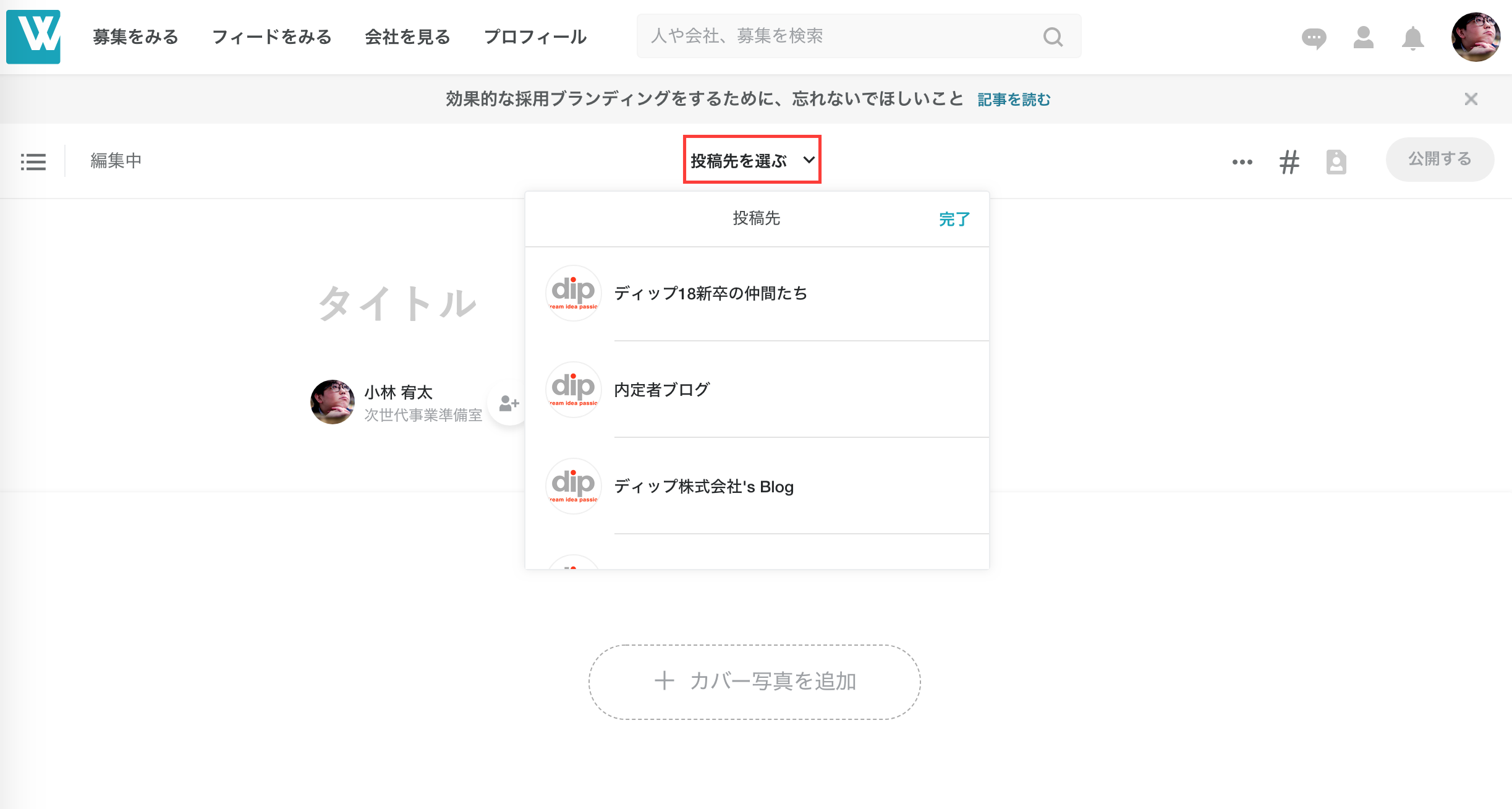Open 募集をみる in the navigation menu
Viewport: 1512px width, 809px height.
(135, 37)
